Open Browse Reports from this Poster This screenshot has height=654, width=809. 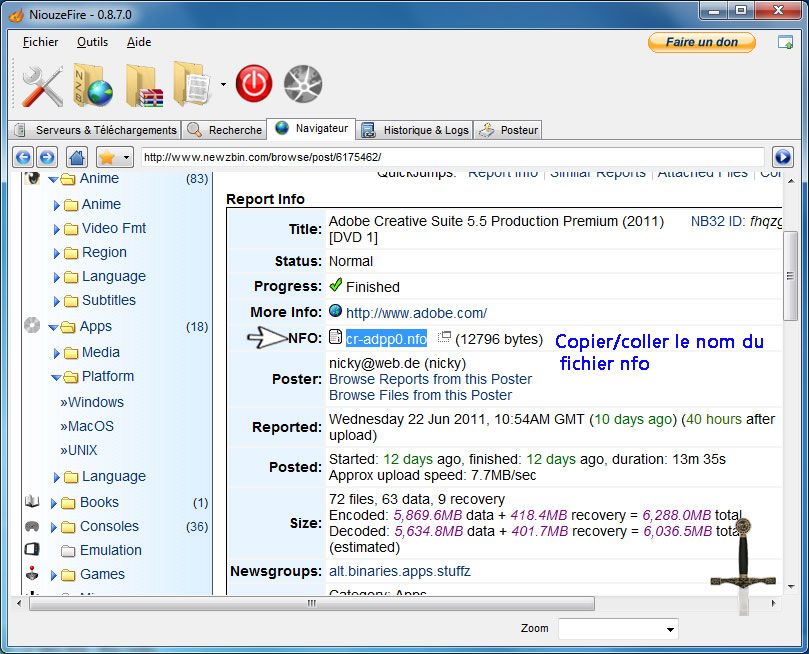pyautogui.click(x=430, y=379)
